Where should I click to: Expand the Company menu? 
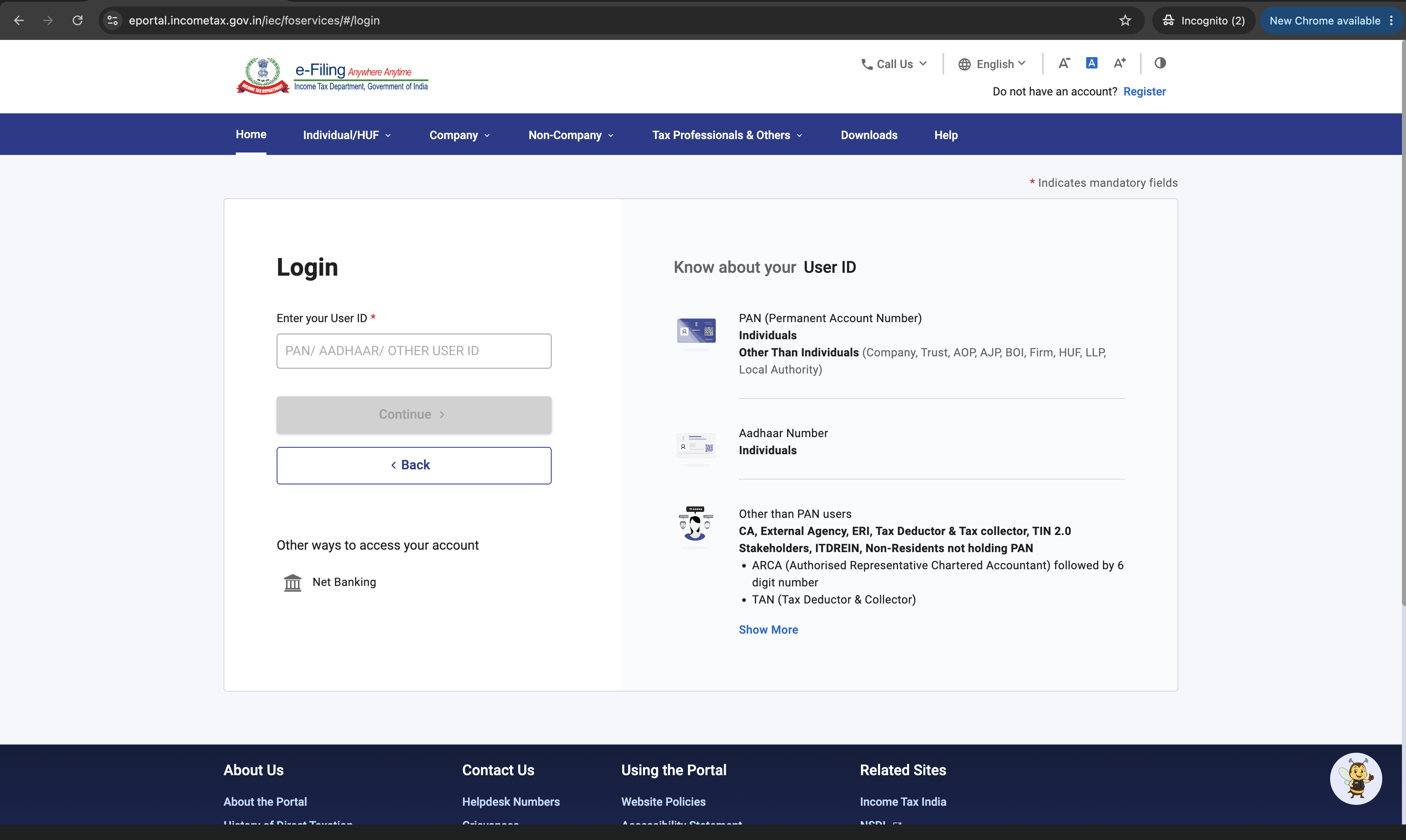[x=459, y=135]
